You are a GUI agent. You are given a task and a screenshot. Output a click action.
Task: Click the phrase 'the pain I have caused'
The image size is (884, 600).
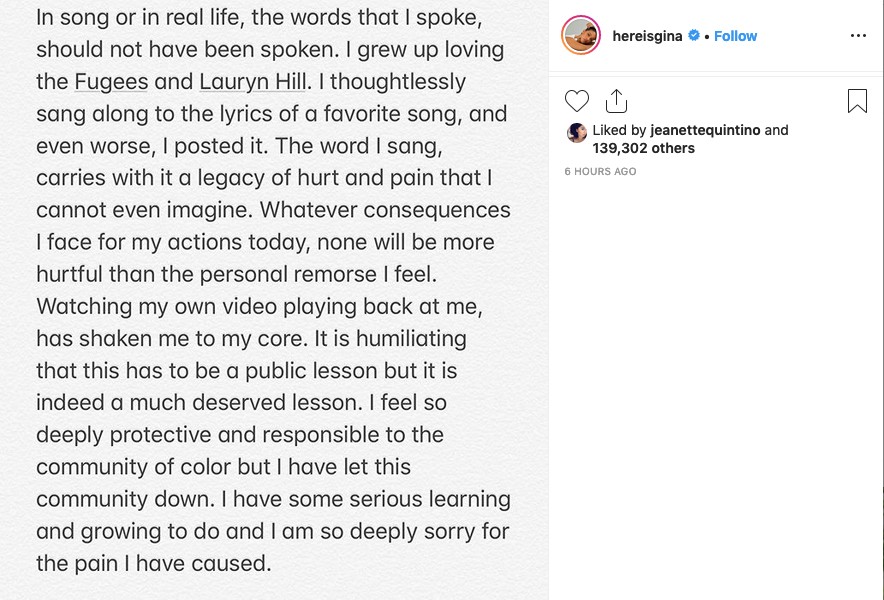pyautogui.click(x=151, y=563)
